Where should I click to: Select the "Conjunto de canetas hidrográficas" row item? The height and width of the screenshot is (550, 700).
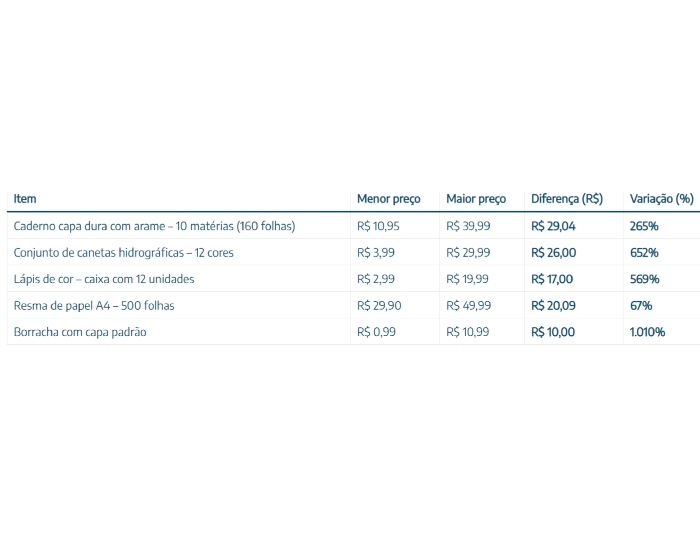(x=123, y=253)
